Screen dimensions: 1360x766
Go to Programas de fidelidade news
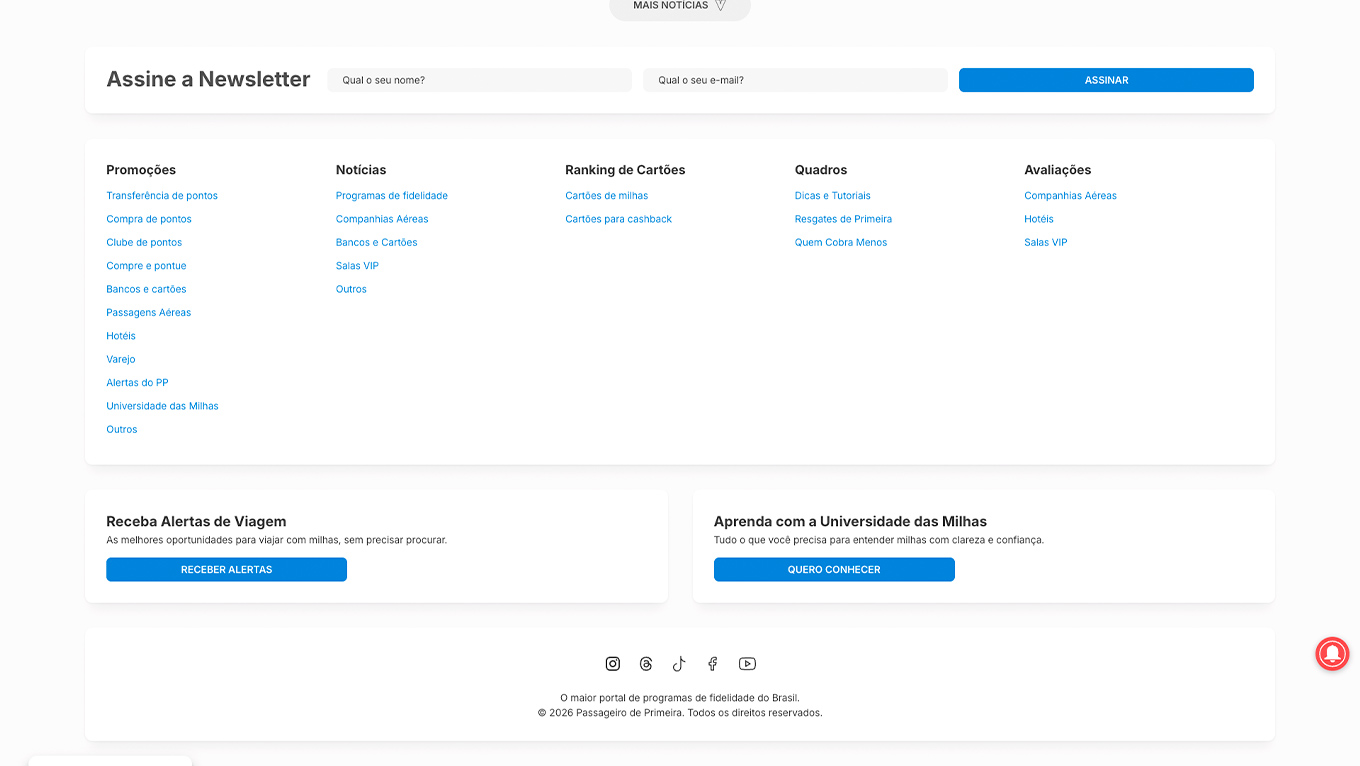pyautogui.click(x=392, y=196)
